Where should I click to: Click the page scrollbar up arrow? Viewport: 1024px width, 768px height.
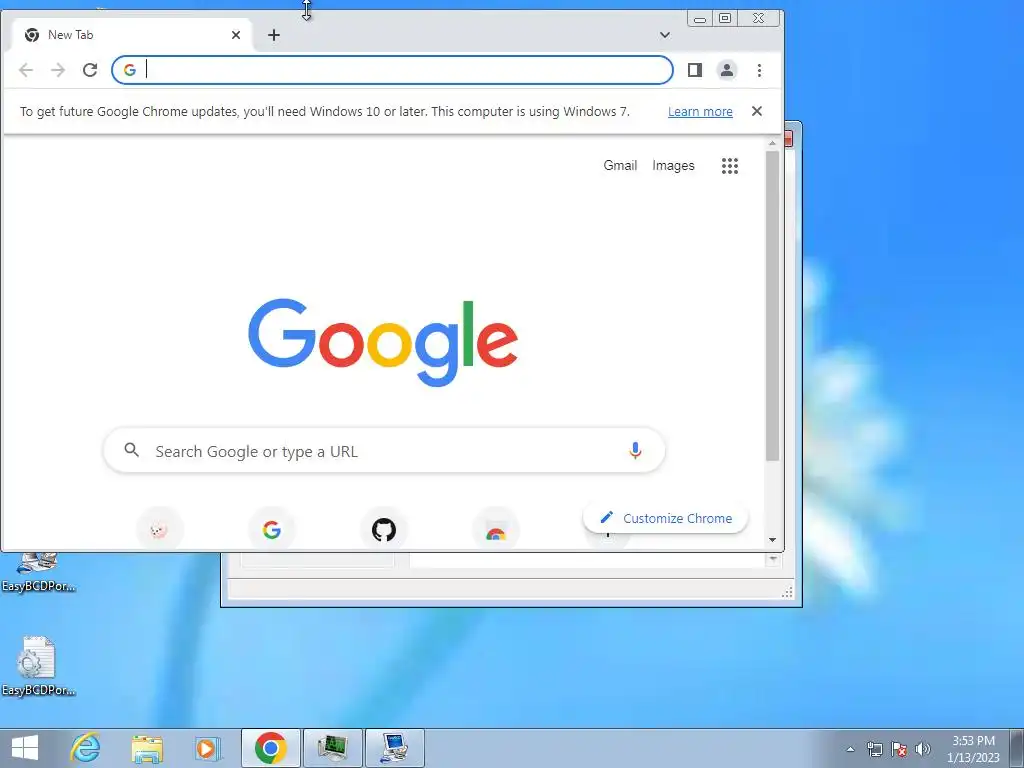tap(773, 143)
